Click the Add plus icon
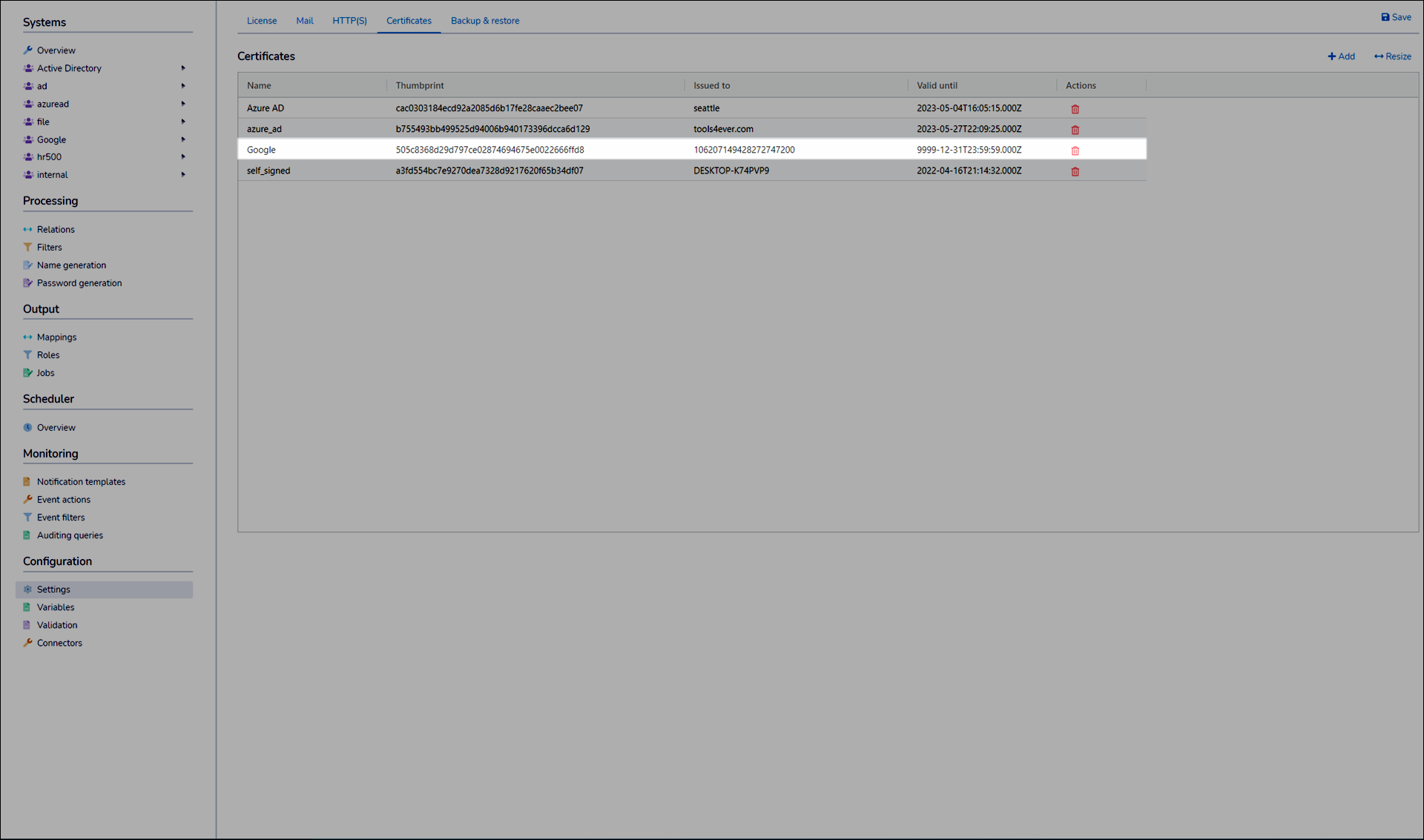The height and width of the screenshot is (840, 1424). point(1331,56)
